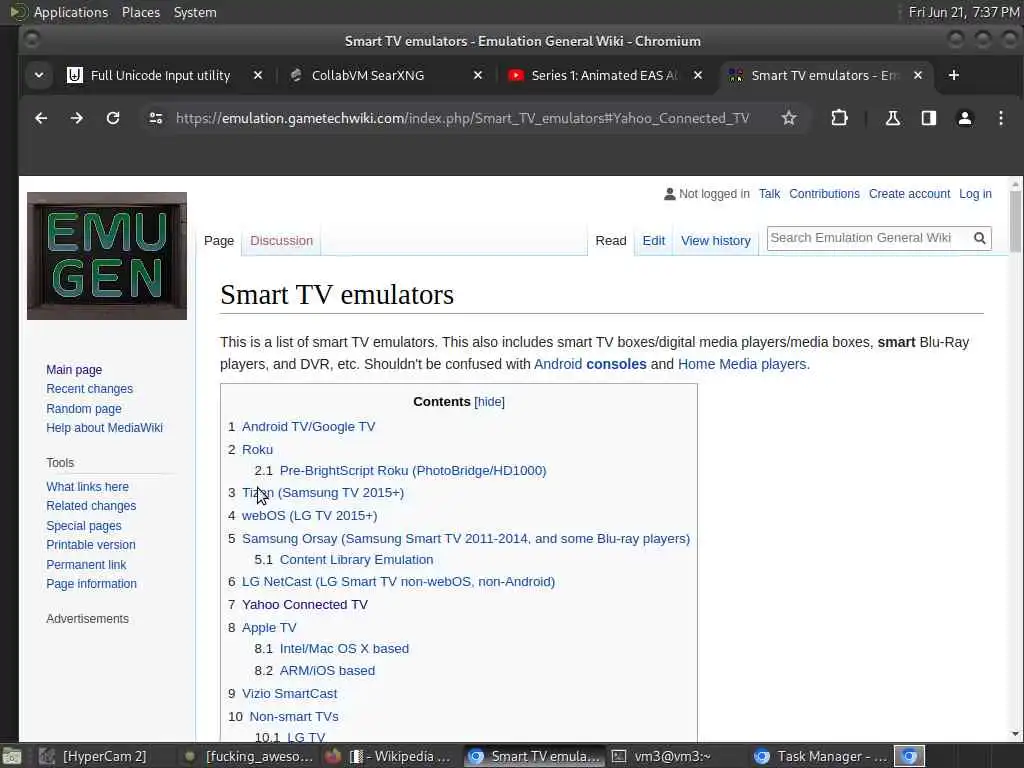Click the address bar URL
Image resolution: width=1024 pixels, height=768 pixels.
462,118
